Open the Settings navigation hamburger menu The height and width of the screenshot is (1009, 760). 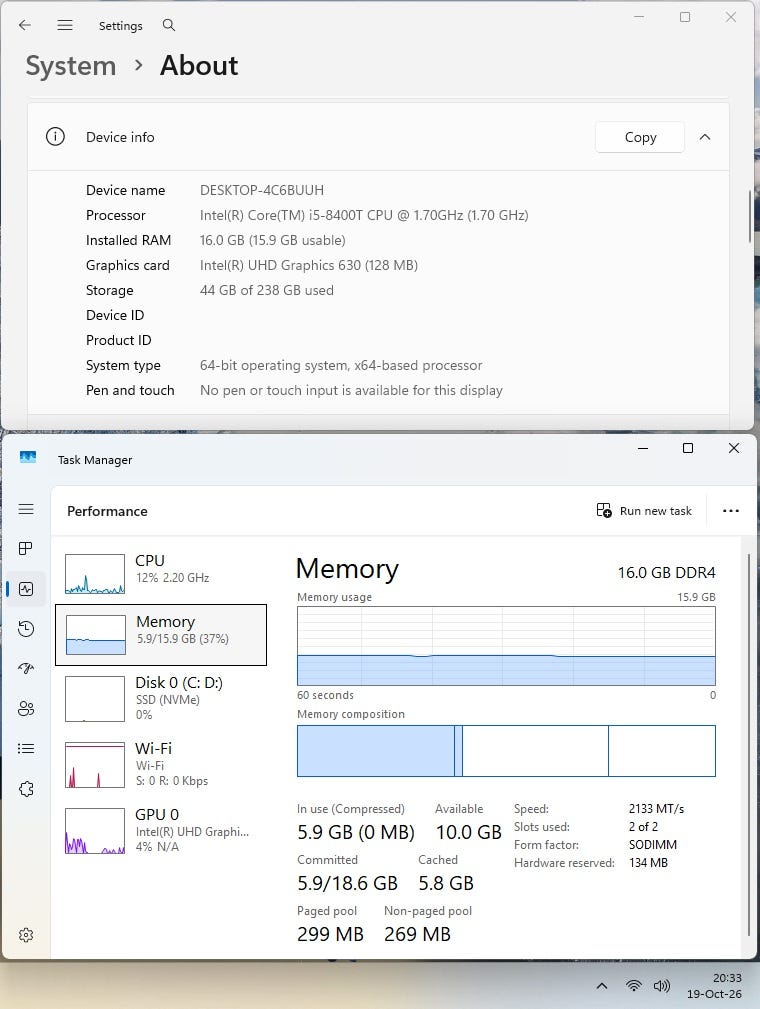point(65,25)
